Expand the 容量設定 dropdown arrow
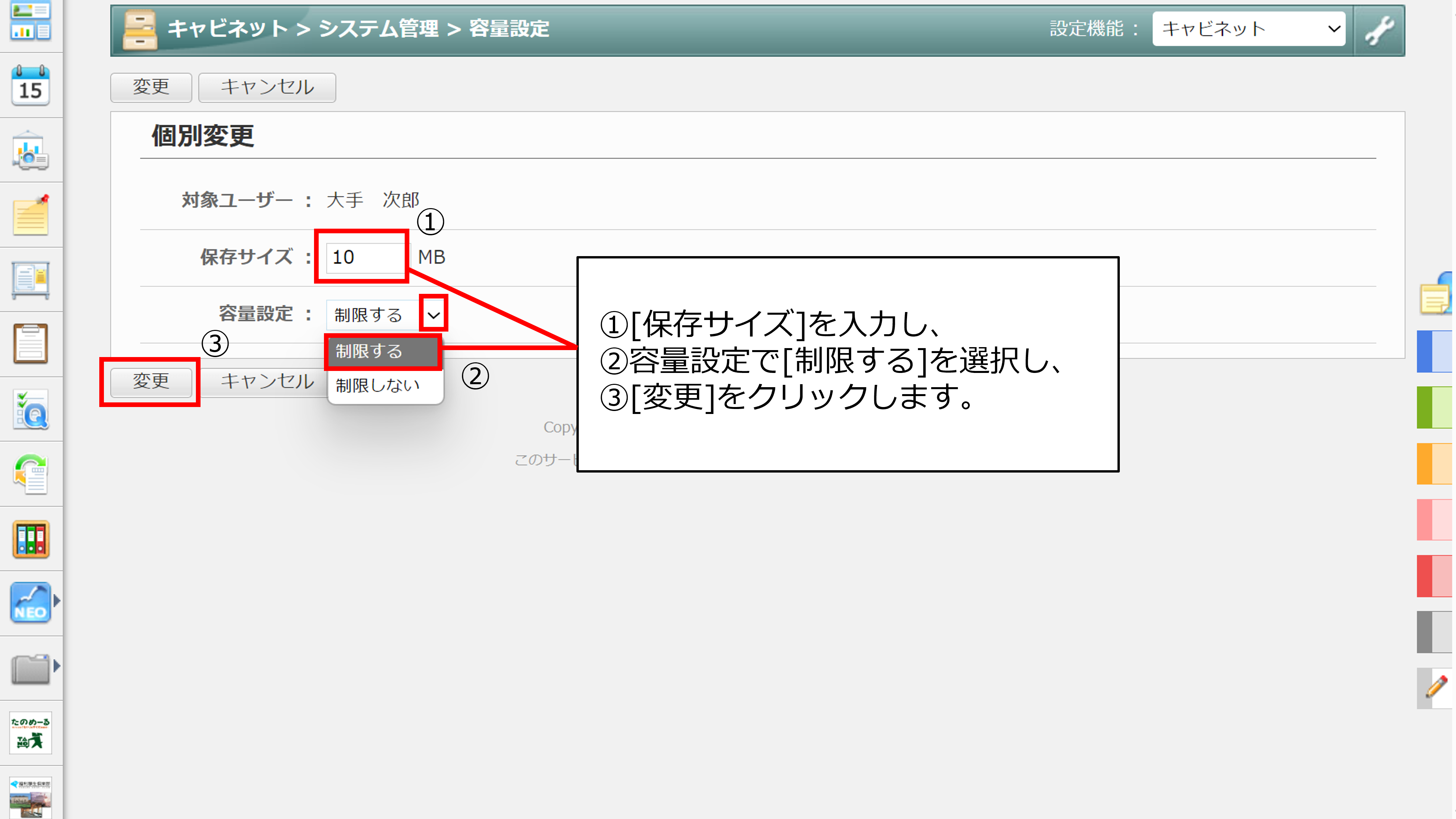 (x=433, y=314)
